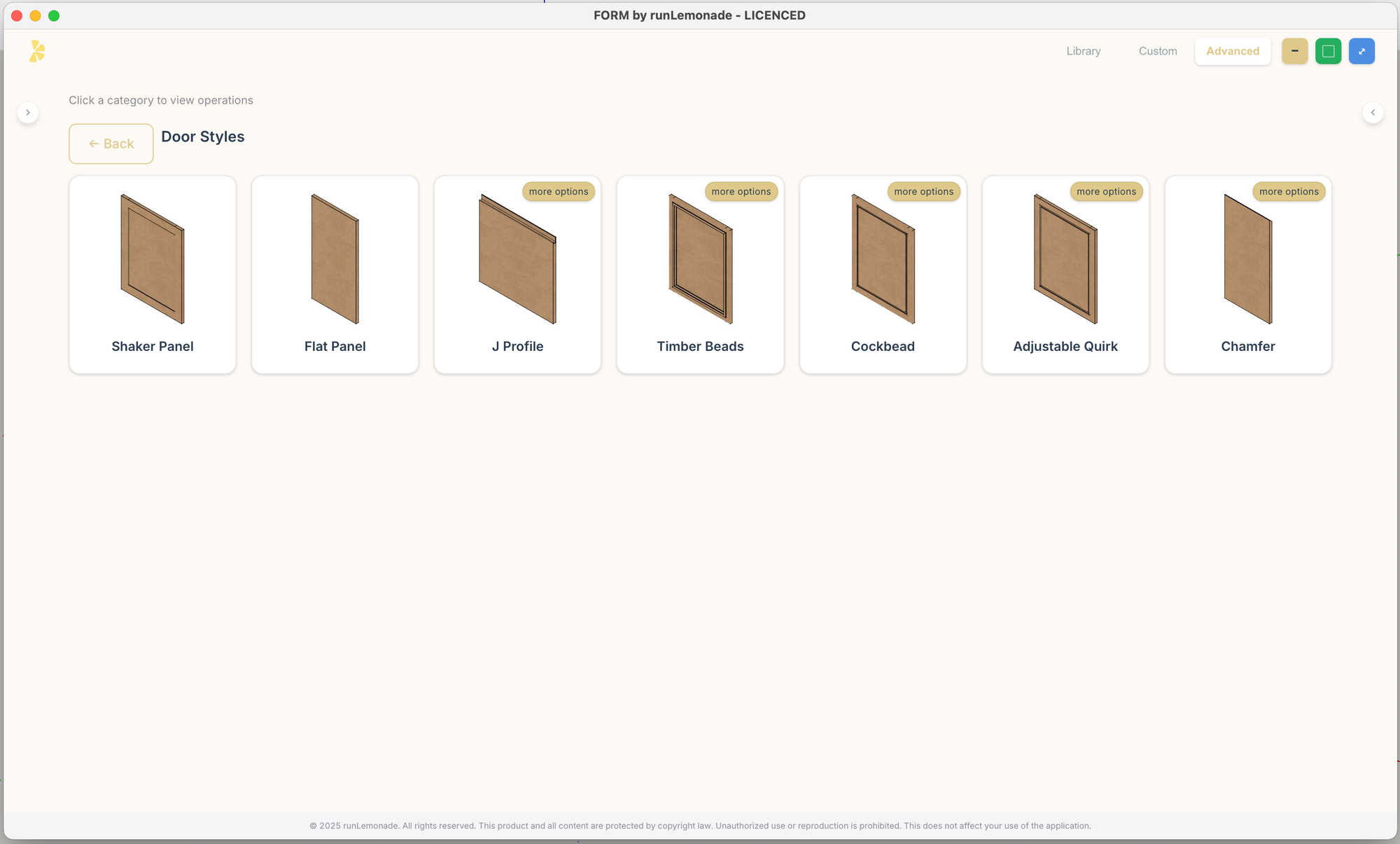Image resolution: width=1400 pixels, height=844 pixels.
Task: Choose the J Profile door image
Action: [x=517, y=261]
